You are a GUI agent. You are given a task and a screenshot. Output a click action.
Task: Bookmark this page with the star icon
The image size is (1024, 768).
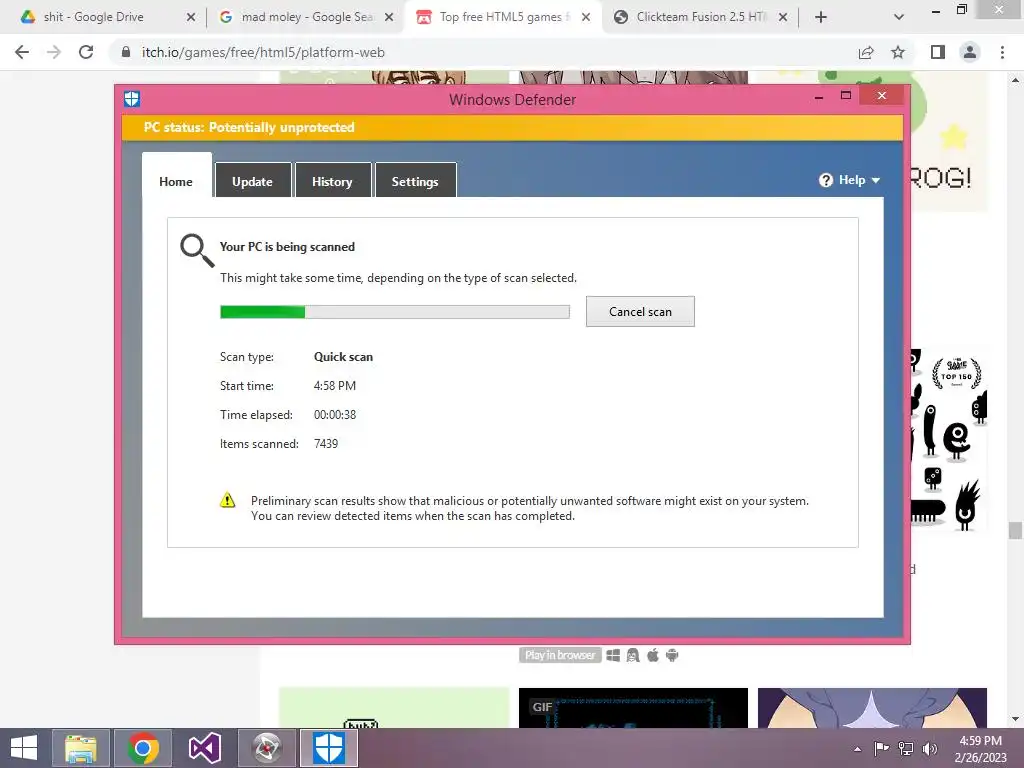coord(898,52)
